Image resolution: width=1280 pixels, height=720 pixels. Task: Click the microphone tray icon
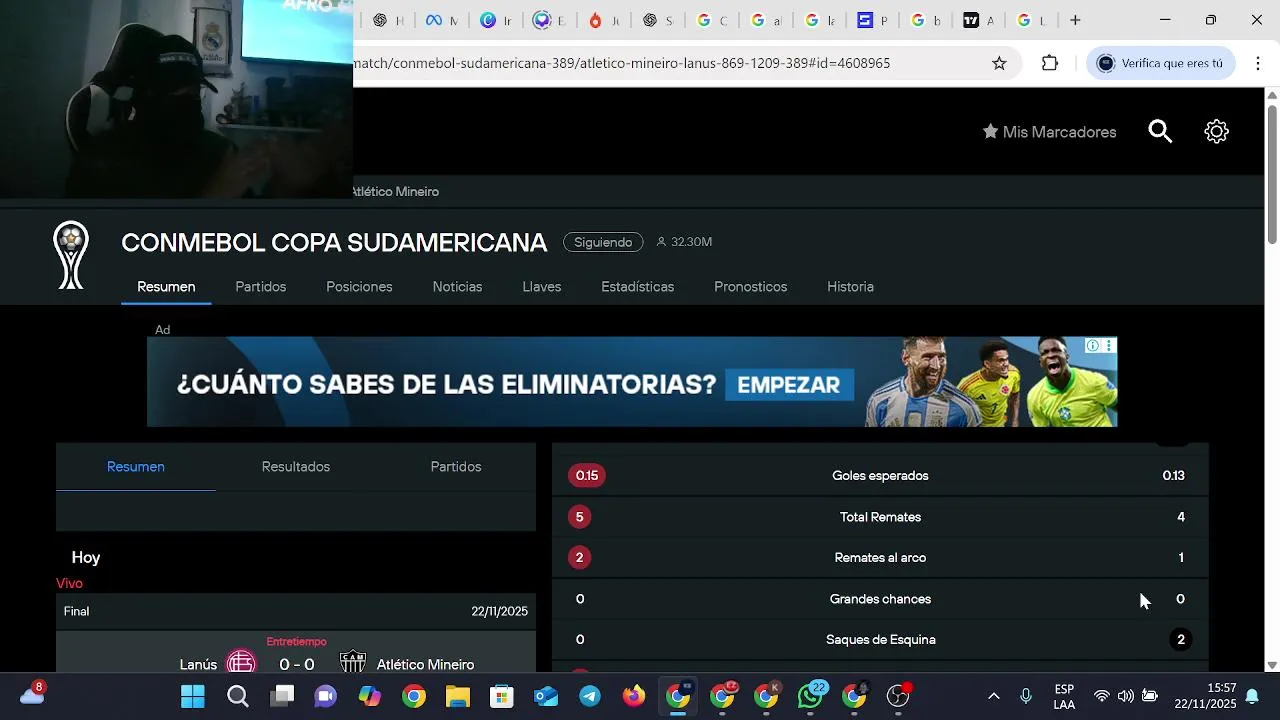tap(1026, 696)
